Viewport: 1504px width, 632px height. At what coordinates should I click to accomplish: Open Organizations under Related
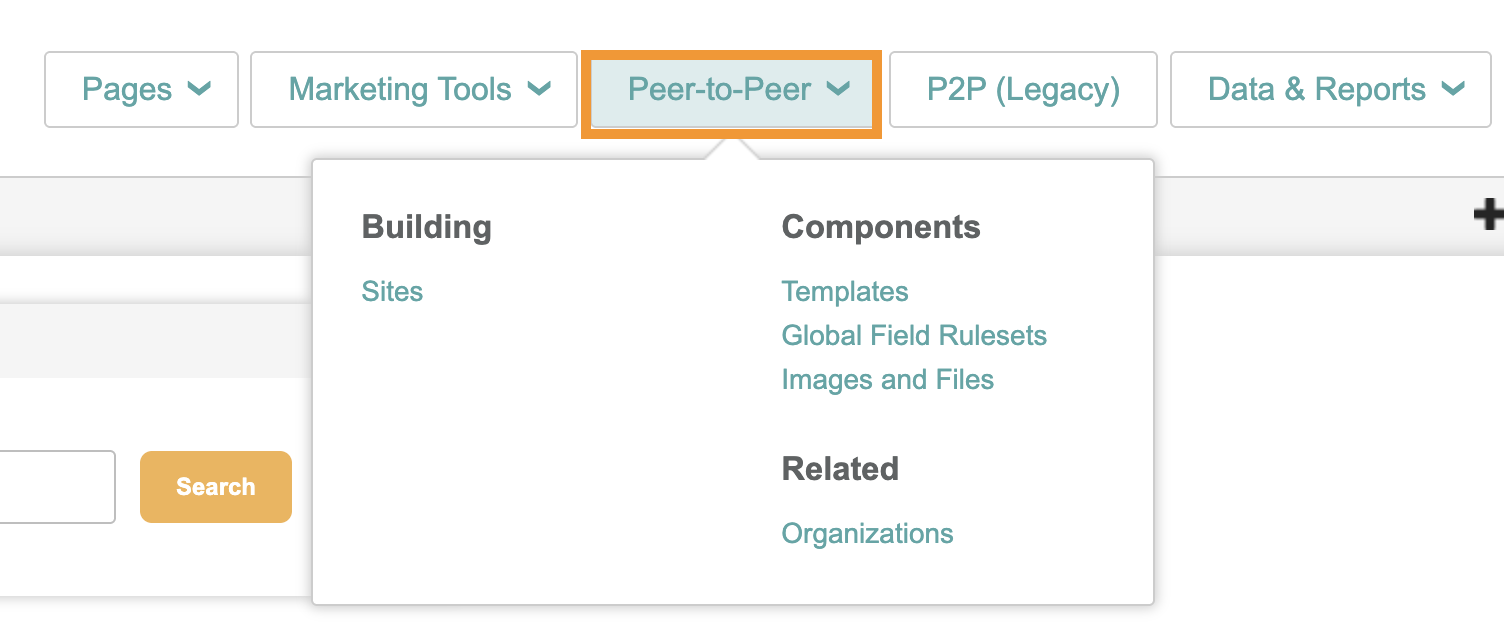click(x=867, y=534)
